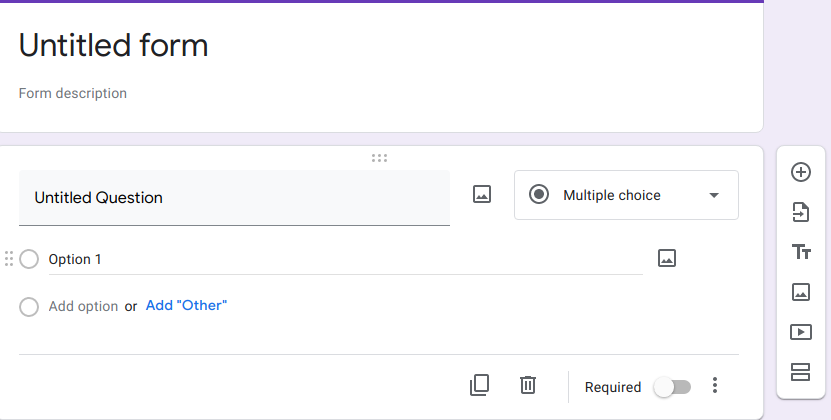Toggle the Required switch on

pos(672,387)
